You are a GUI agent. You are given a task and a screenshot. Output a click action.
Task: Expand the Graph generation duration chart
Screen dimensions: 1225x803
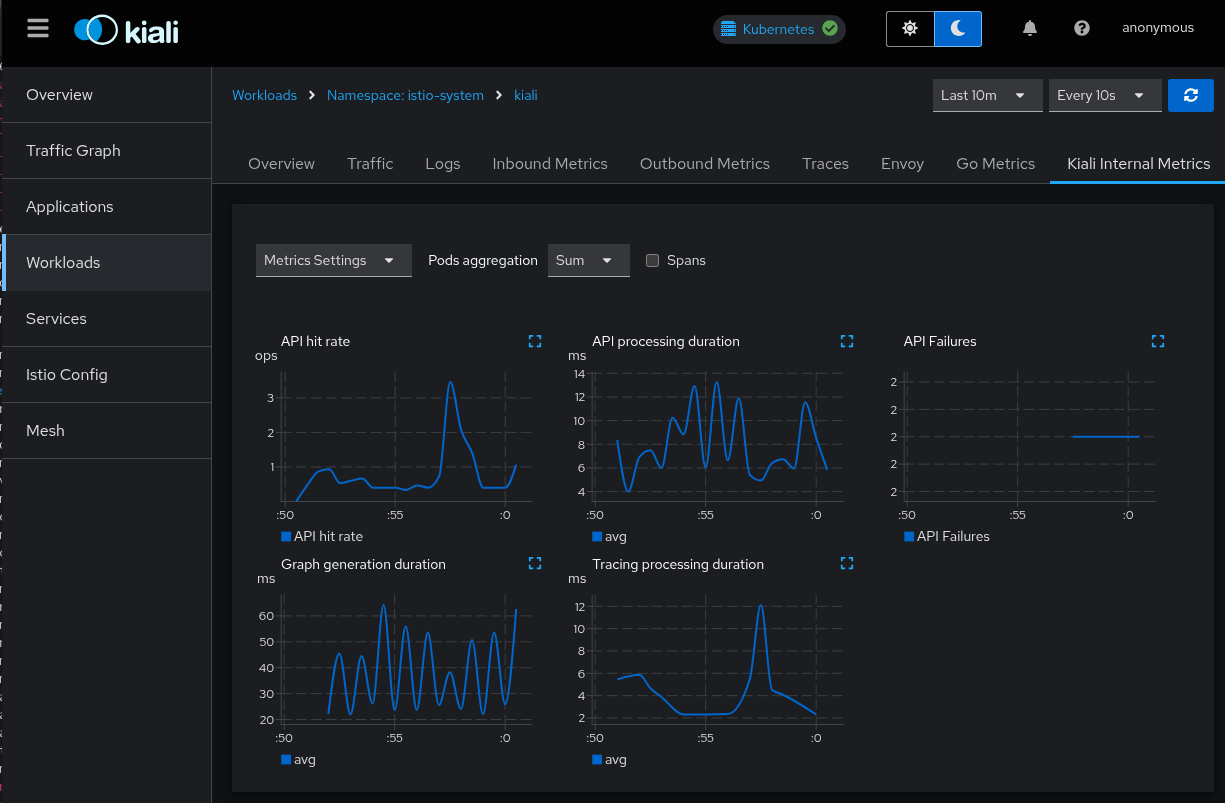(535, 563)
